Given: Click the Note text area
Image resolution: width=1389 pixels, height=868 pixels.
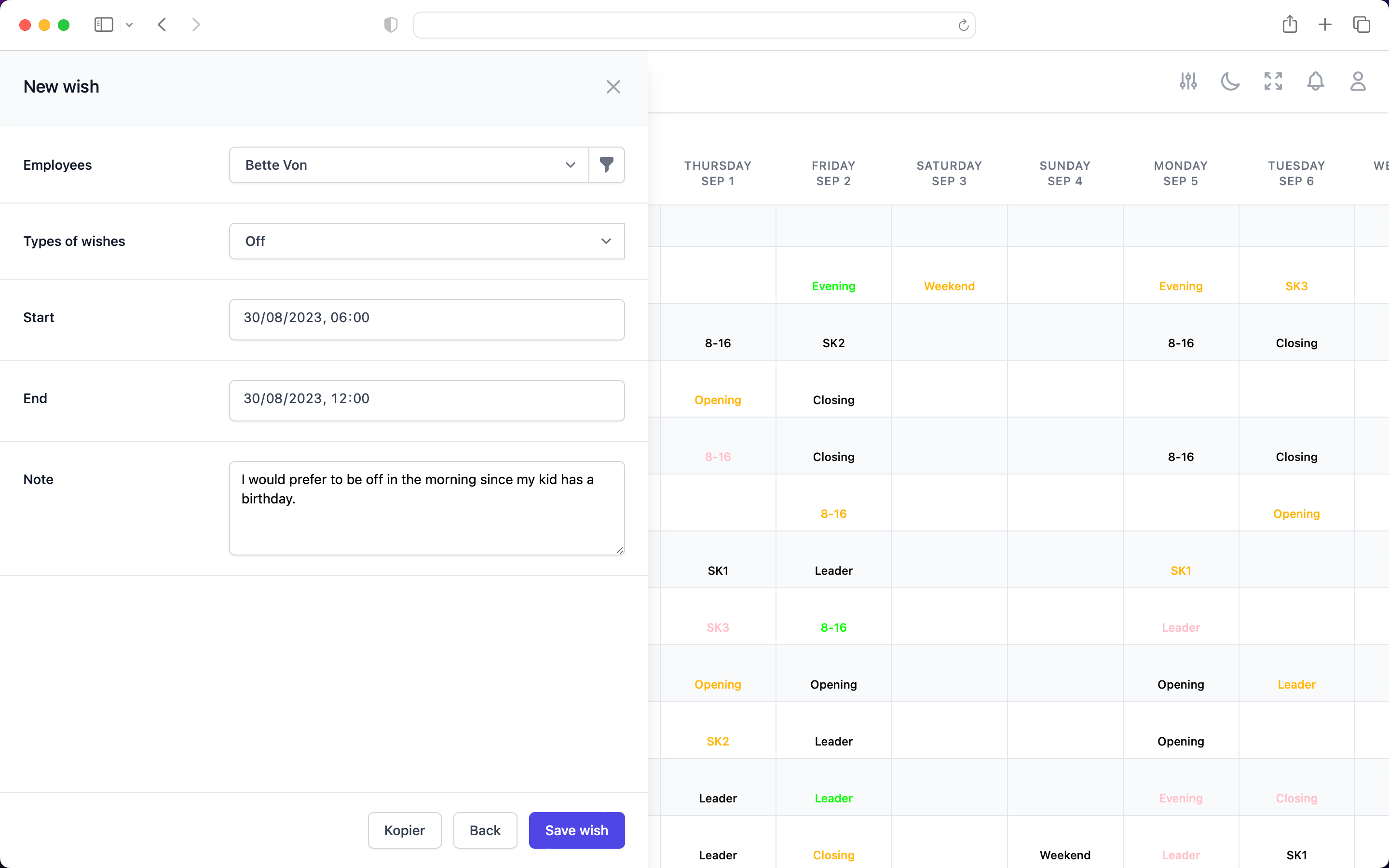Looking at the screenshot, I should [x=426, y=507].
